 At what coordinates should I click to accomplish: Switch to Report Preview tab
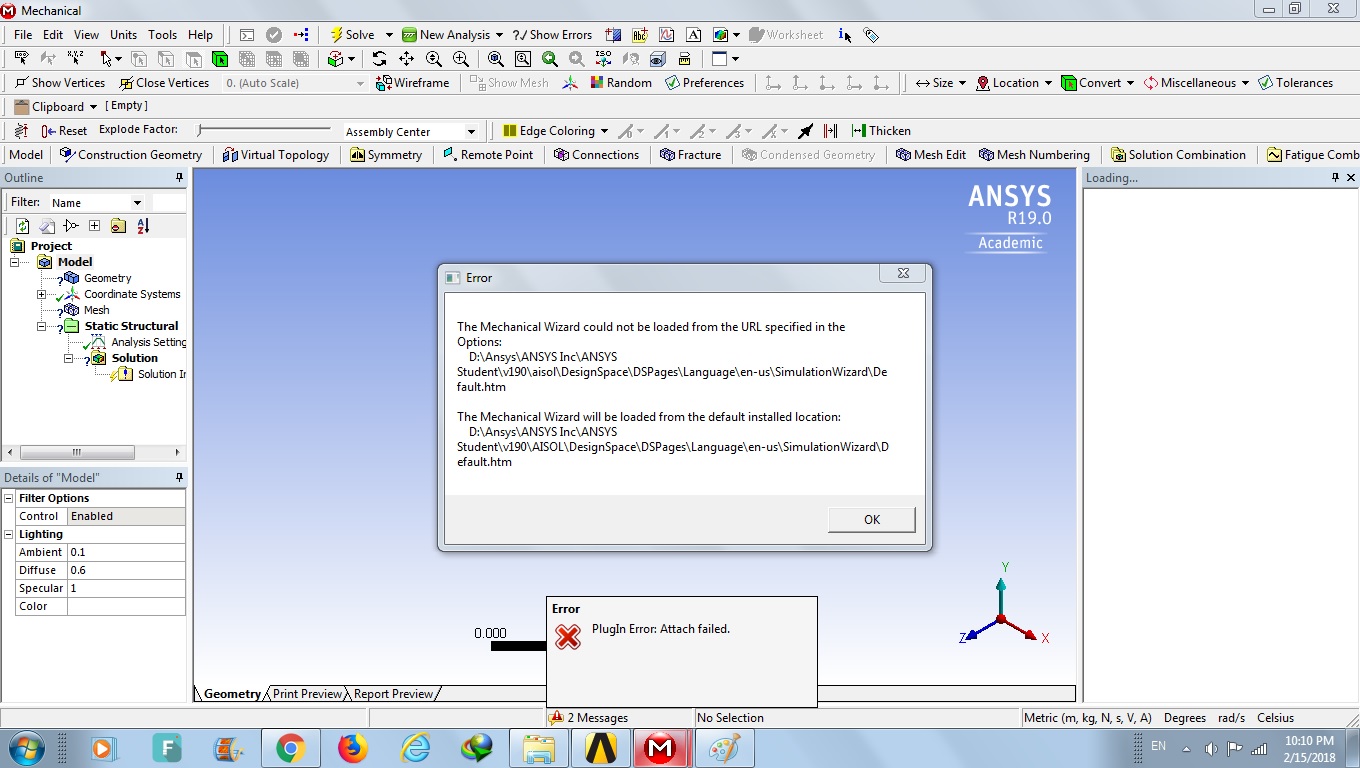(393, 694)
